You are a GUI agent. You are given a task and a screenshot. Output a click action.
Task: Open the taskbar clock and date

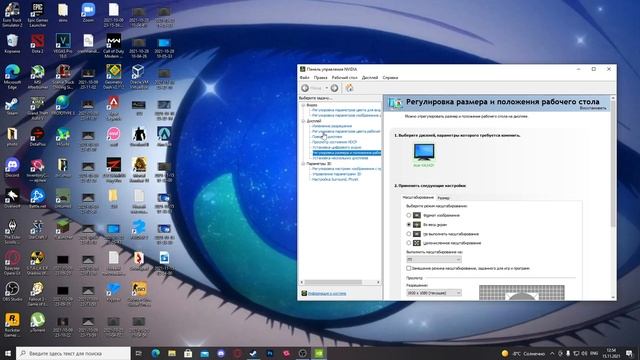611,353
